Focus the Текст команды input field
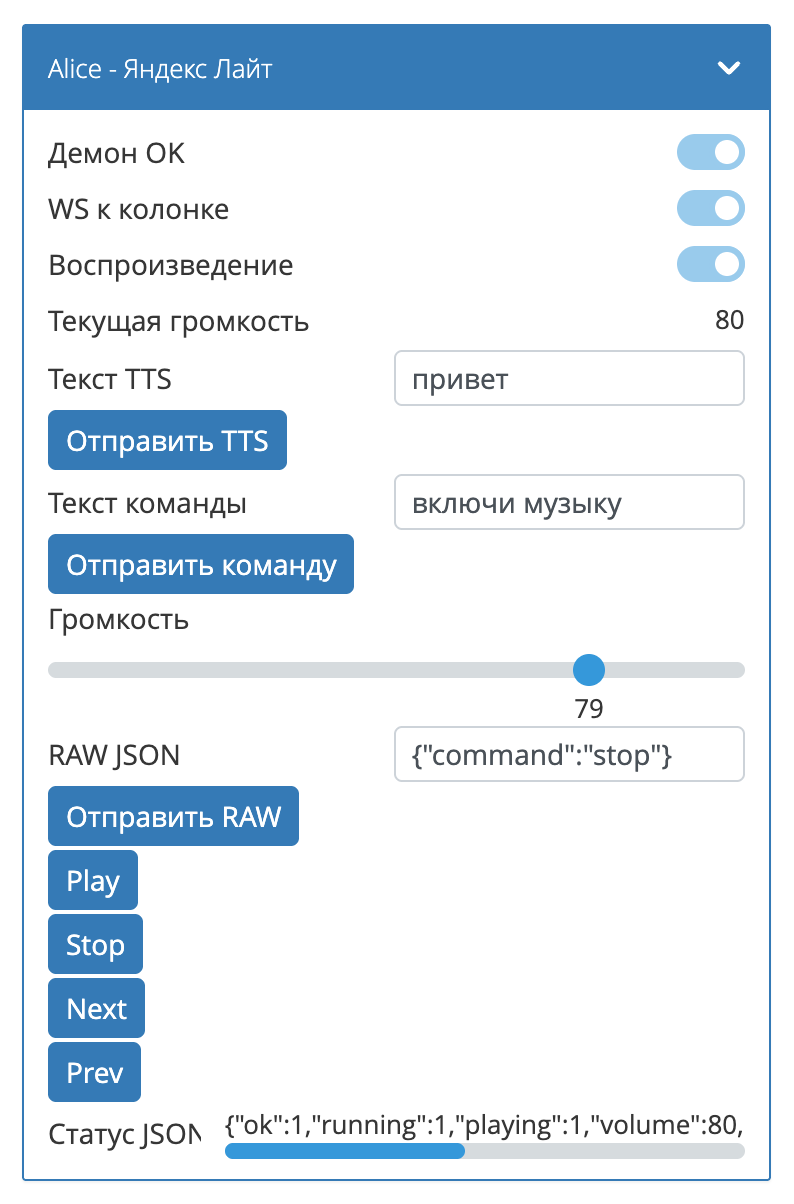 569,503
